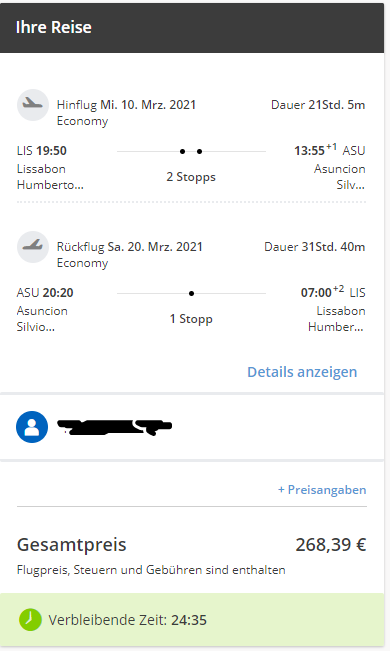The width and height of the screenshot is (390, 651).
Task: Click the Ihre Reise header bar
Action: [192, 27]
